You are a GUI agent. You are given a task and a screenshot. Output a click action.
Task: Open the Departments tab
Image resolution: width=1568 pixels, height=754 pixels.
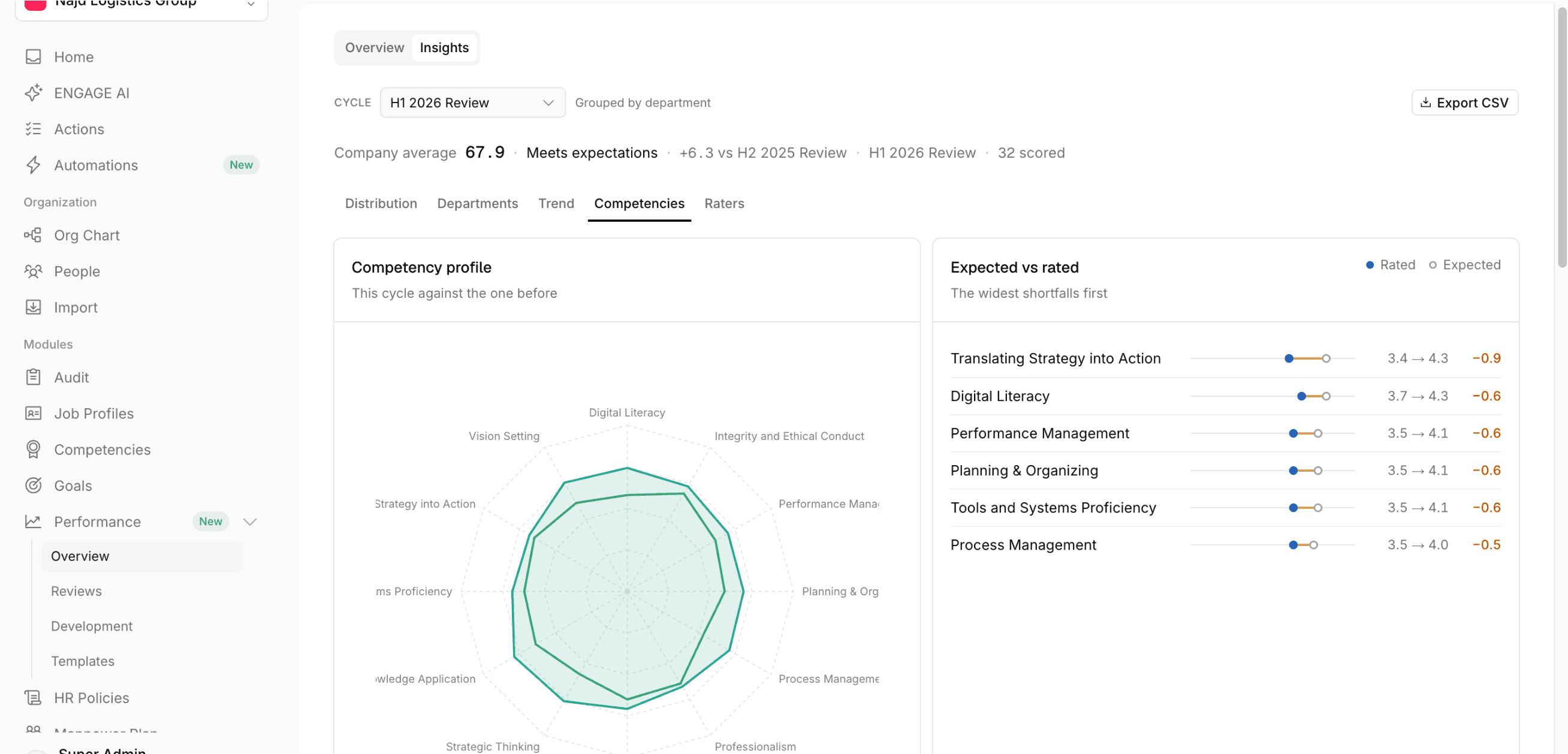tap(477, 203)
